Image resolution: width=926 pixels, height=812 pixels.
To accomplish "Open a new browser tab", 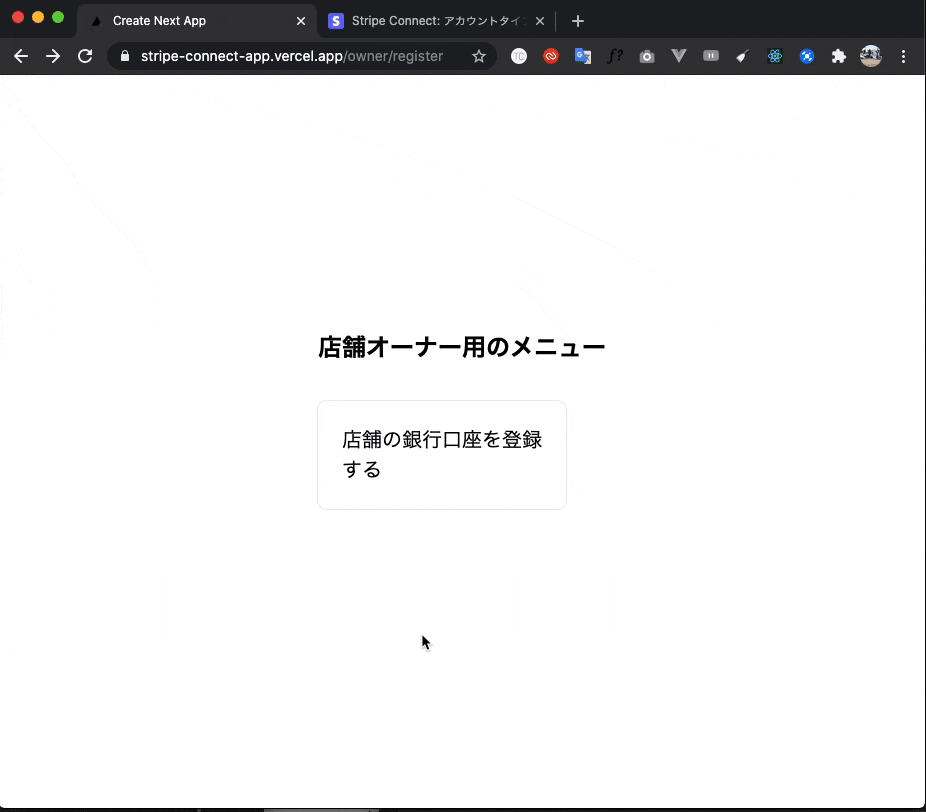I will point(578,20).
